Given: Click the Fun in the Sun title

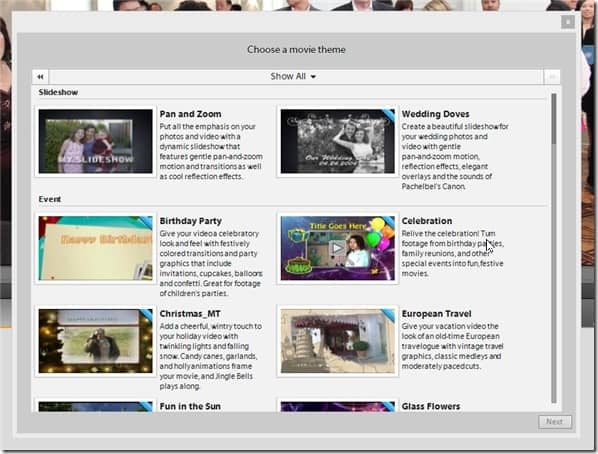Looking at the screenshot, I should (190, 406).
